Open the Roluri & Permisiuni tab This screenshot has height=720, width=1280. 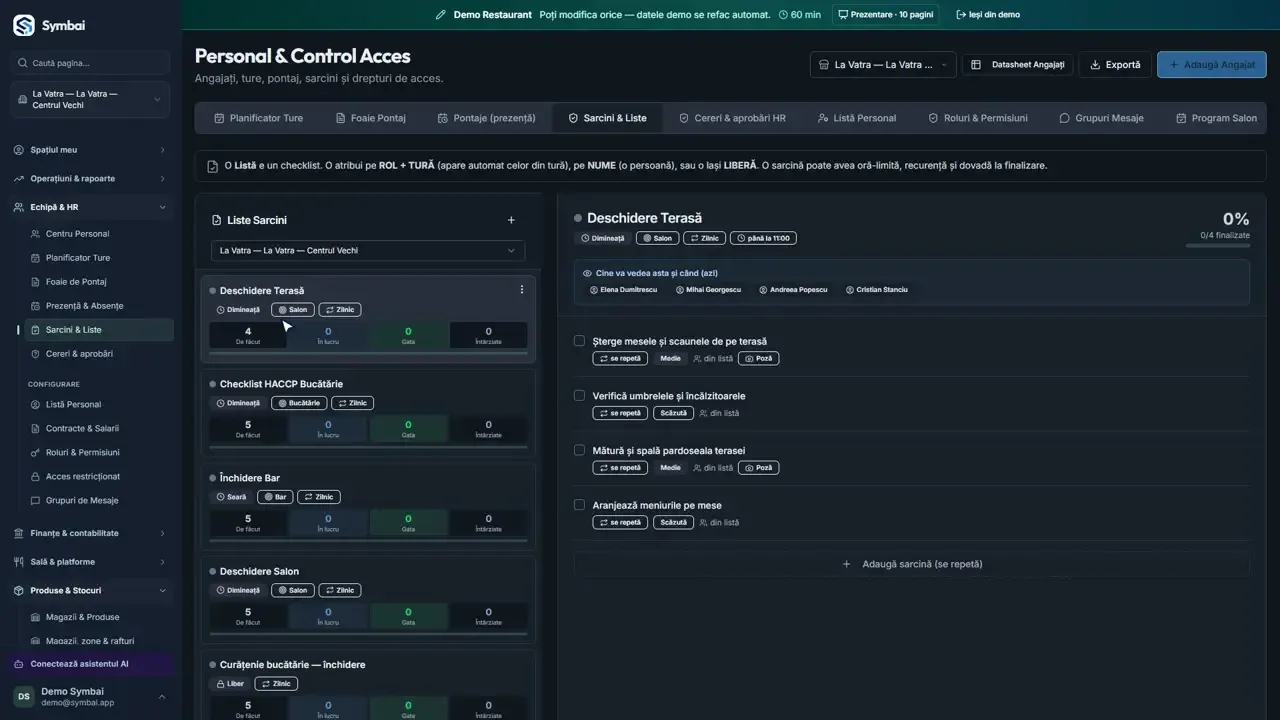click(x=977, y=118)
